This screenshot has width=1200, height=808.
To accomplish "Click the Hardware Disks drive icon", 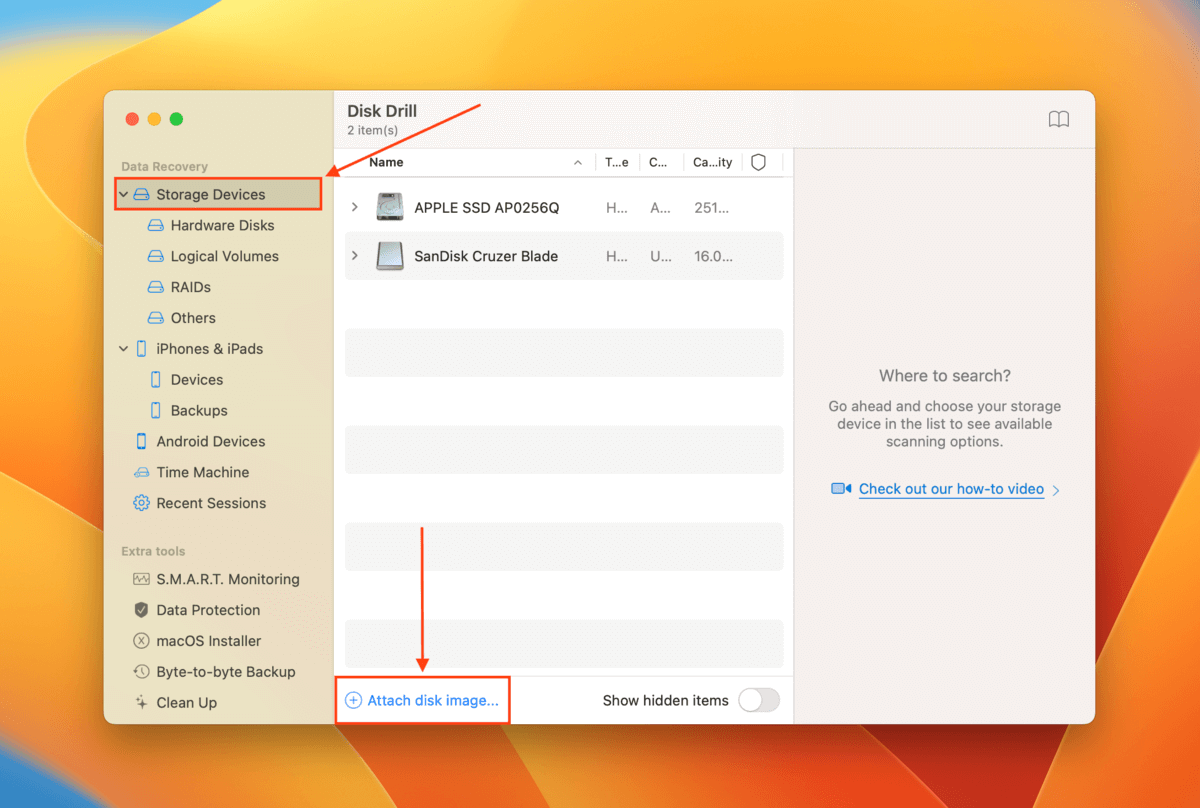I will pos(155,226).
